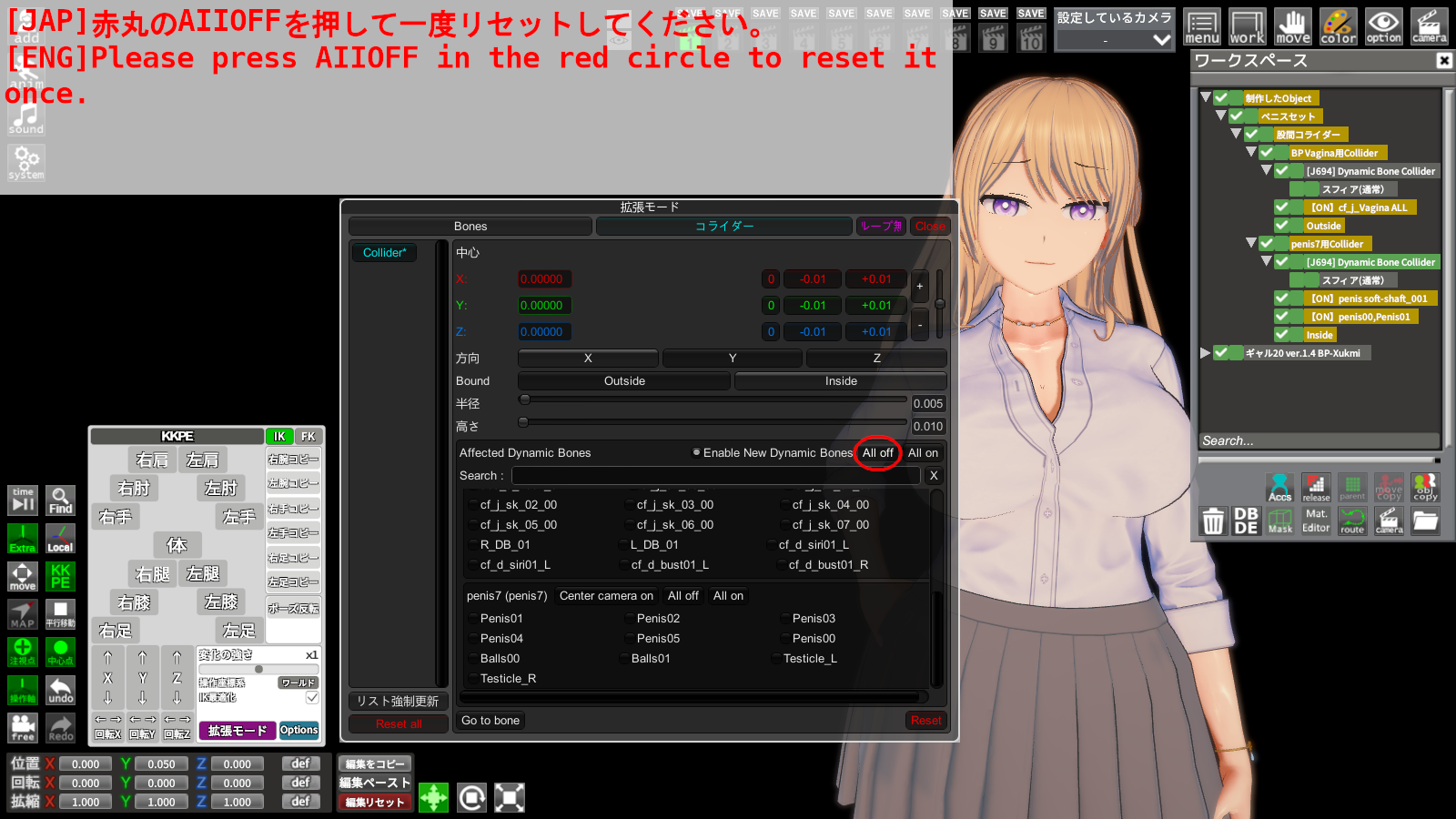This screenshot has width=1456, height=819.
Task: Click the Find magnifier icon
Action: [60, 500]
